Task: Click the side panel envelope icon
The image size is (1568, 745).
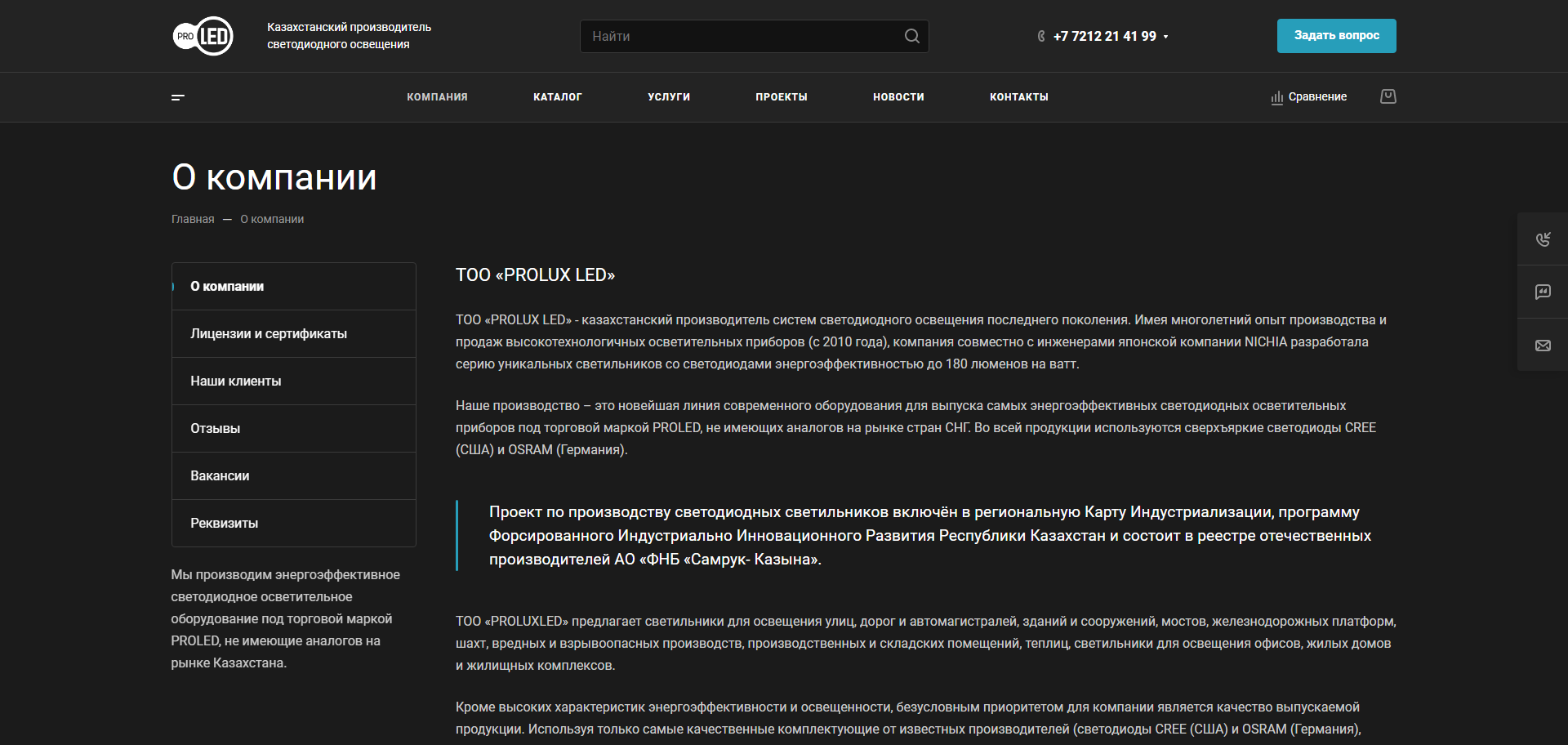Action: 1543,346
